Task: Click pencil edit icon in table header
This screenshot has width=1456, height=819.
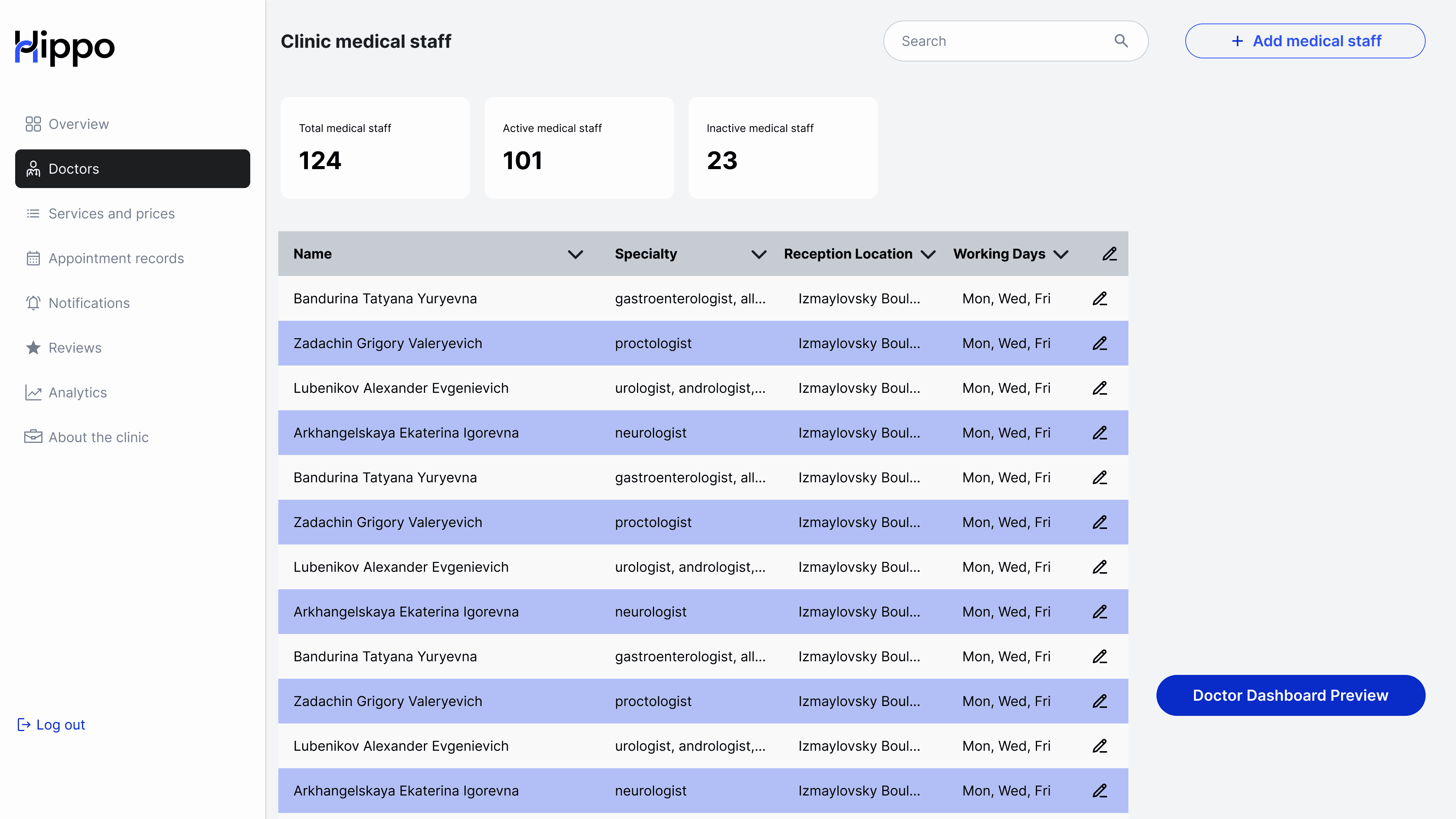Action: pyautogui.click(x=1109, y=254)
